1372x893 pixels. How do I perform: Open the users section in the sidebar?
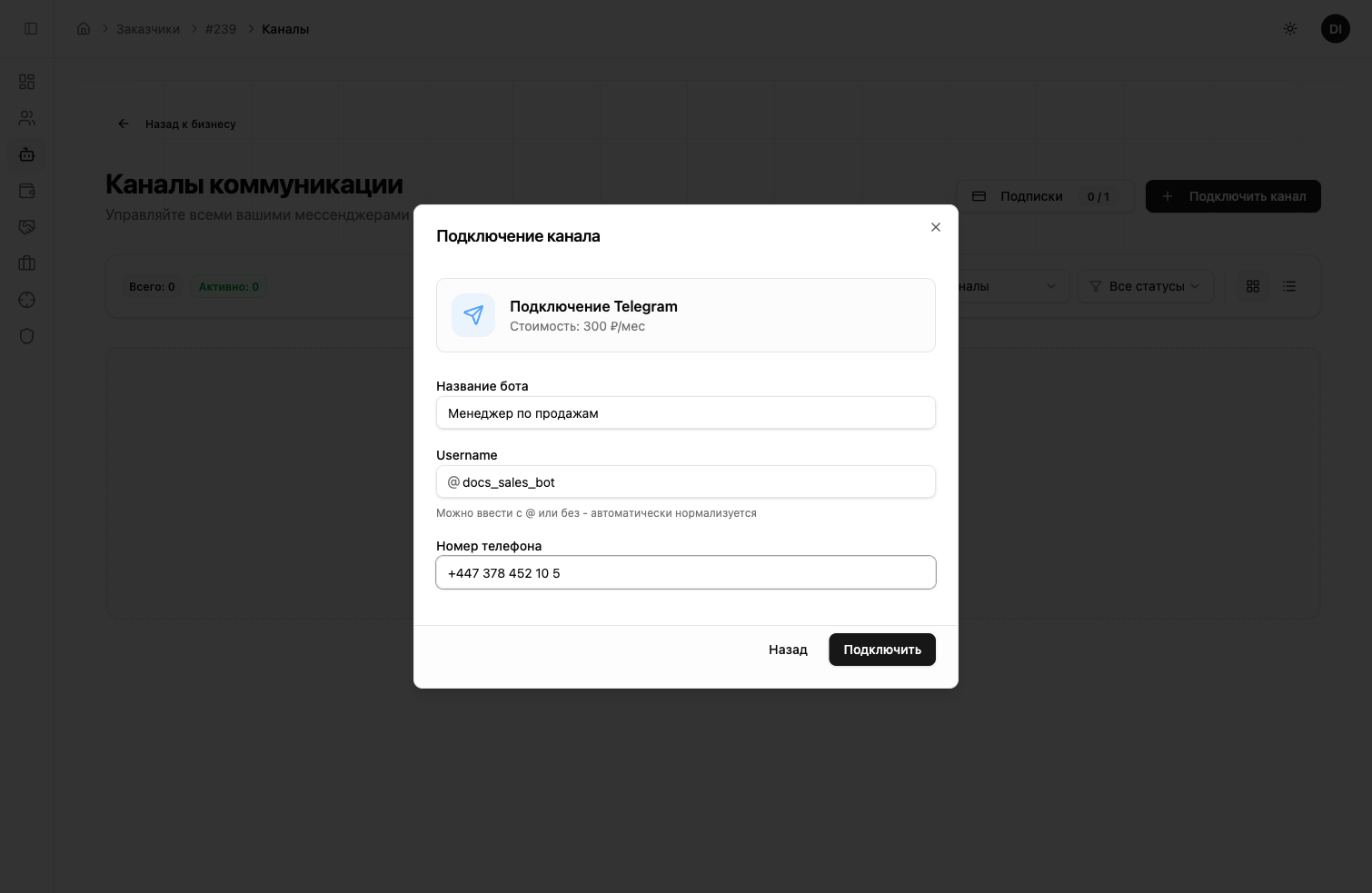pyautogui.click(x=27, y=118)
